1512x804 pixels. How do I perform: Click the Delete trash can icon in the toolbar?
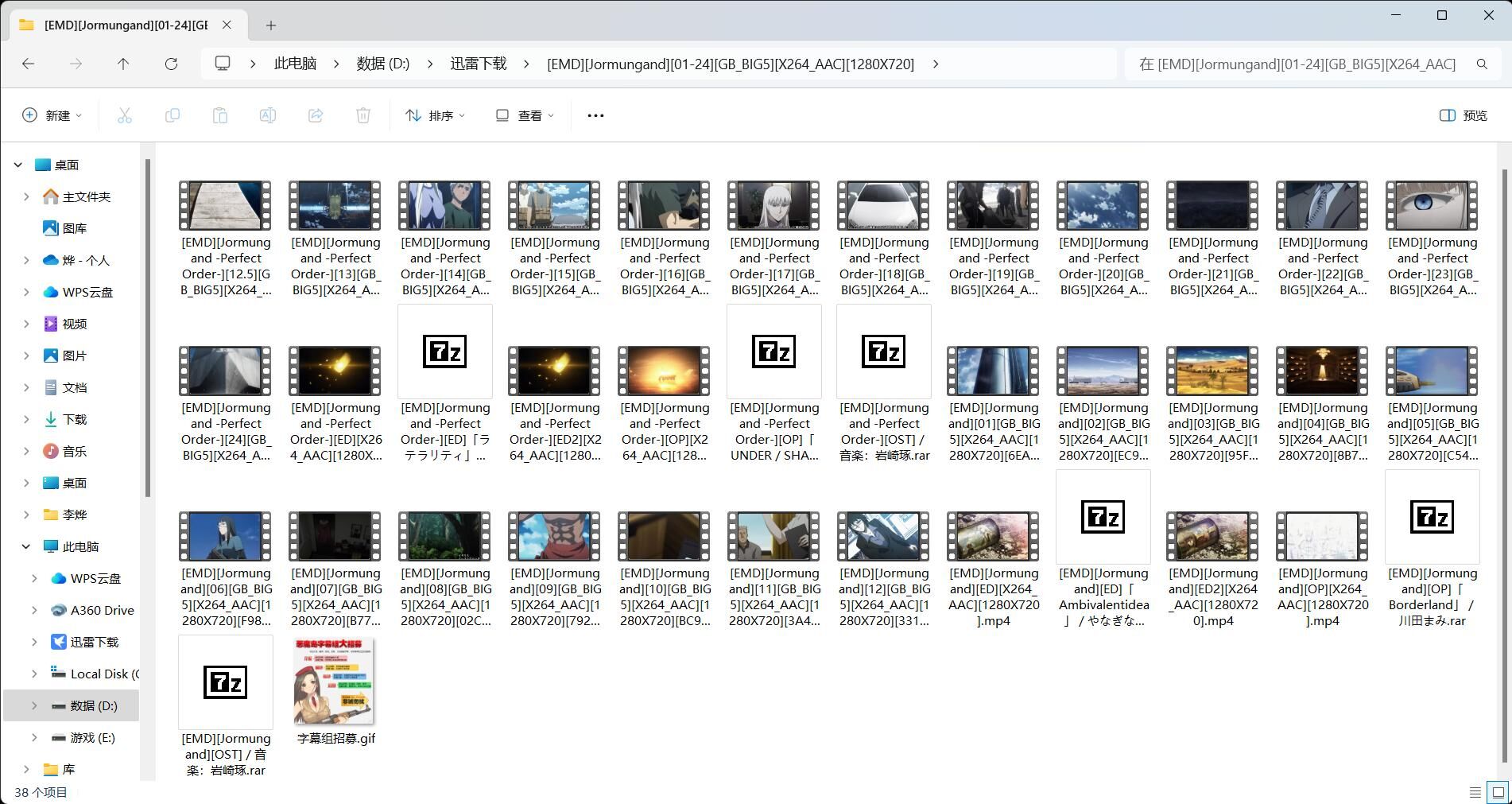click(x=363, y=115)
